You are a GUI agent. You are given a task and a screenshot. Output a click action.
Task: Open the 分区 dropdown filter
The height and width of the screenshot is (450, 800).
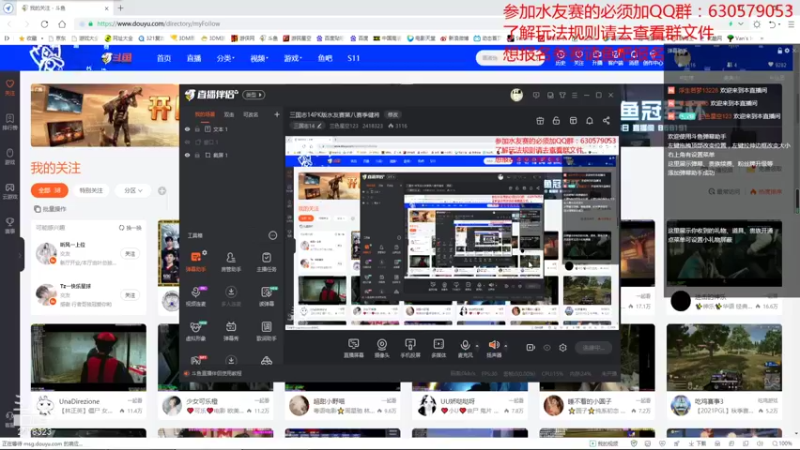click(x=133, y=190)
